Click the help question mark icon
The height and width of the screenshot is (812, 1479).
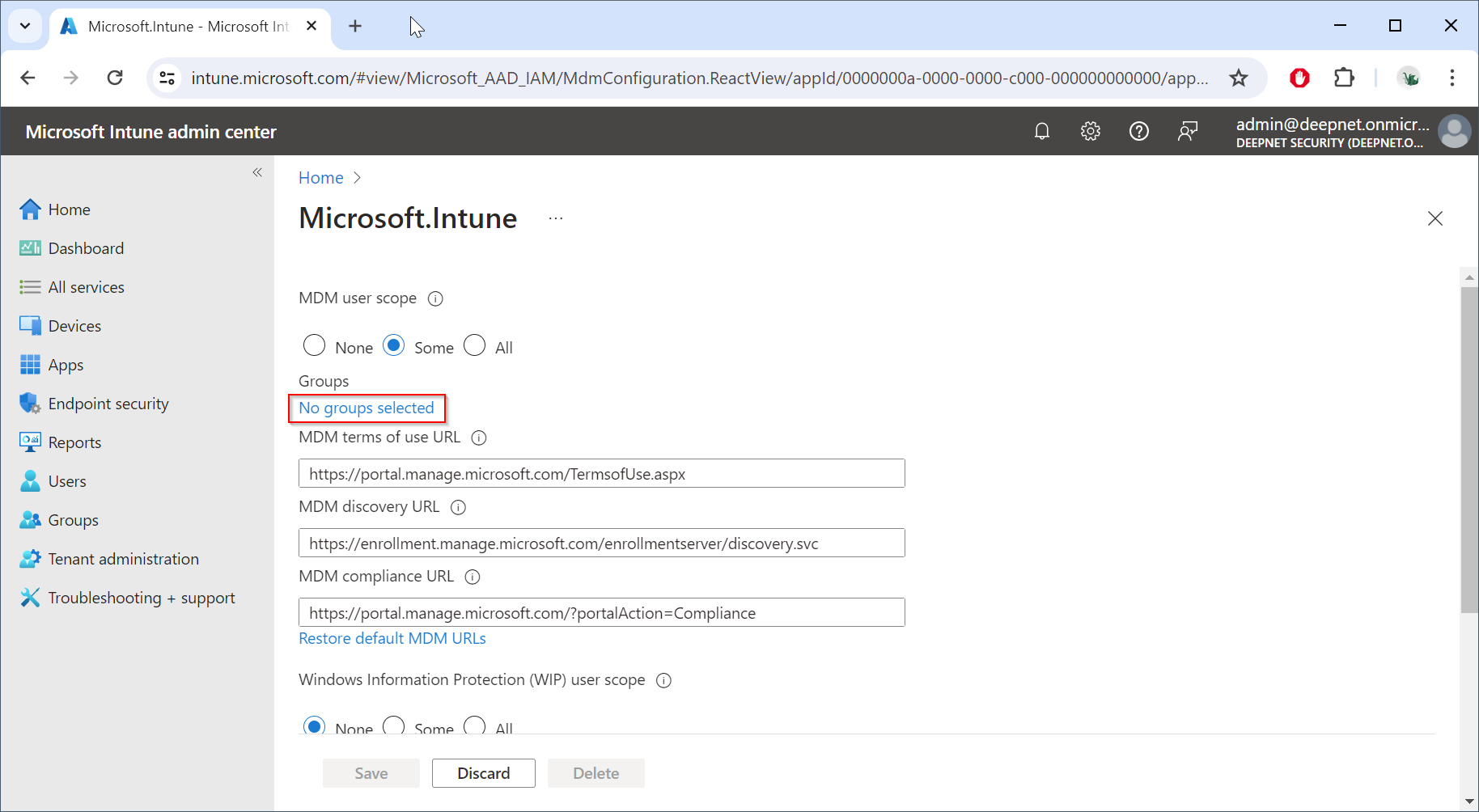[1138, 131]
